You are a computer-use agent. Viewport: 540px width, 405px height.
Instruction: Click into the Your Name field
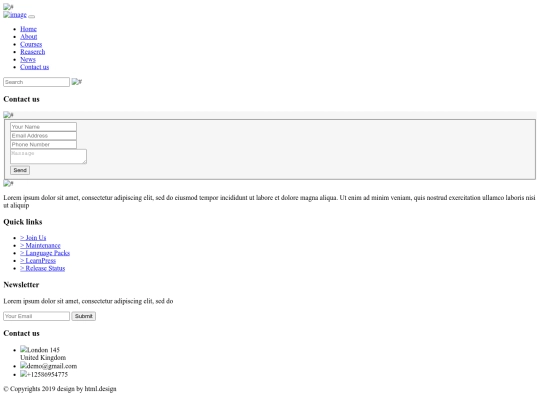(x=43, y=127)
